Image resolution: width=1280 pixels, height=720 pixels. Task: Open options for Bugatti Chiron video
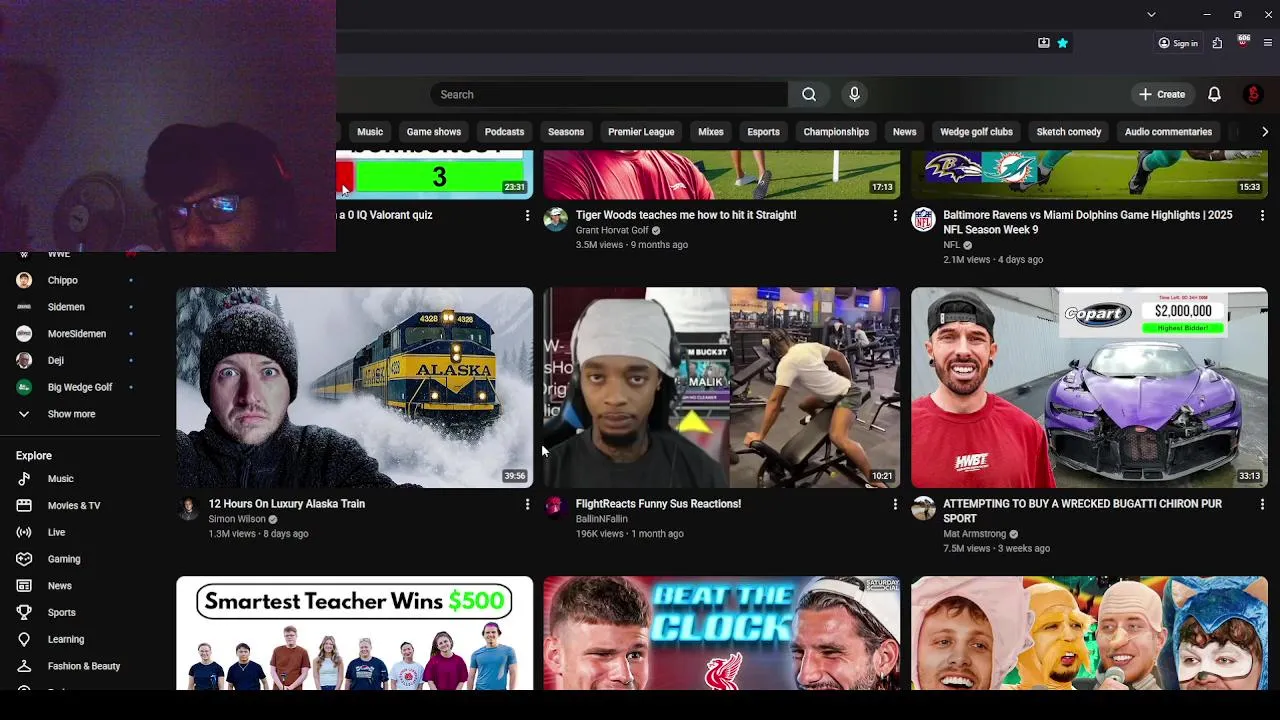(1262, 505)
